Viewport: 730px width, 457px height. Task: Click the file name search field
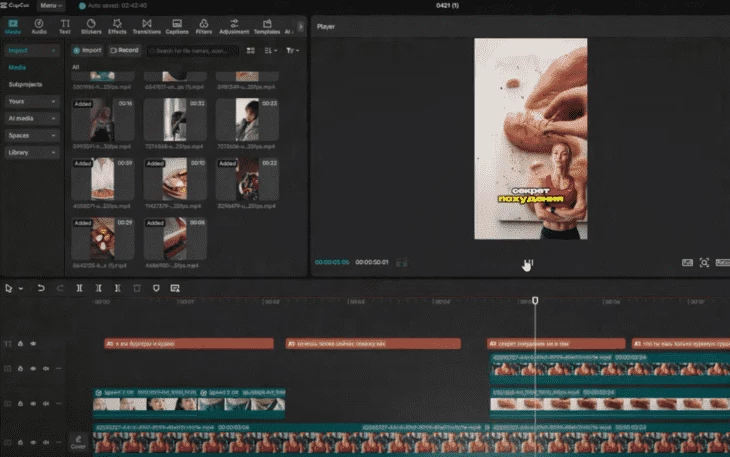(x=193, y=50)
